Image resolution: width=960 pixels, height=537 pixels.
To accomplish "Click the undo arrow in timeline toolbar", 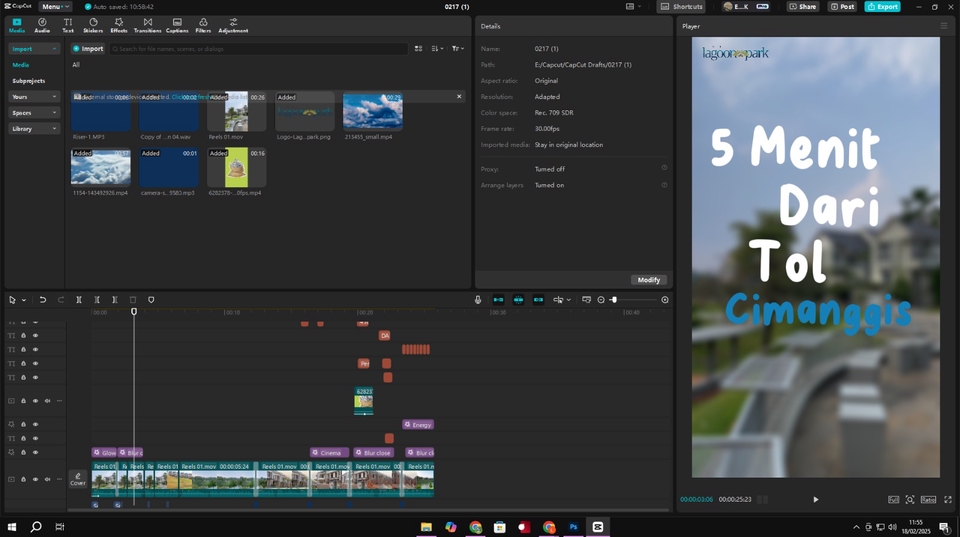I will click(42, 300).
